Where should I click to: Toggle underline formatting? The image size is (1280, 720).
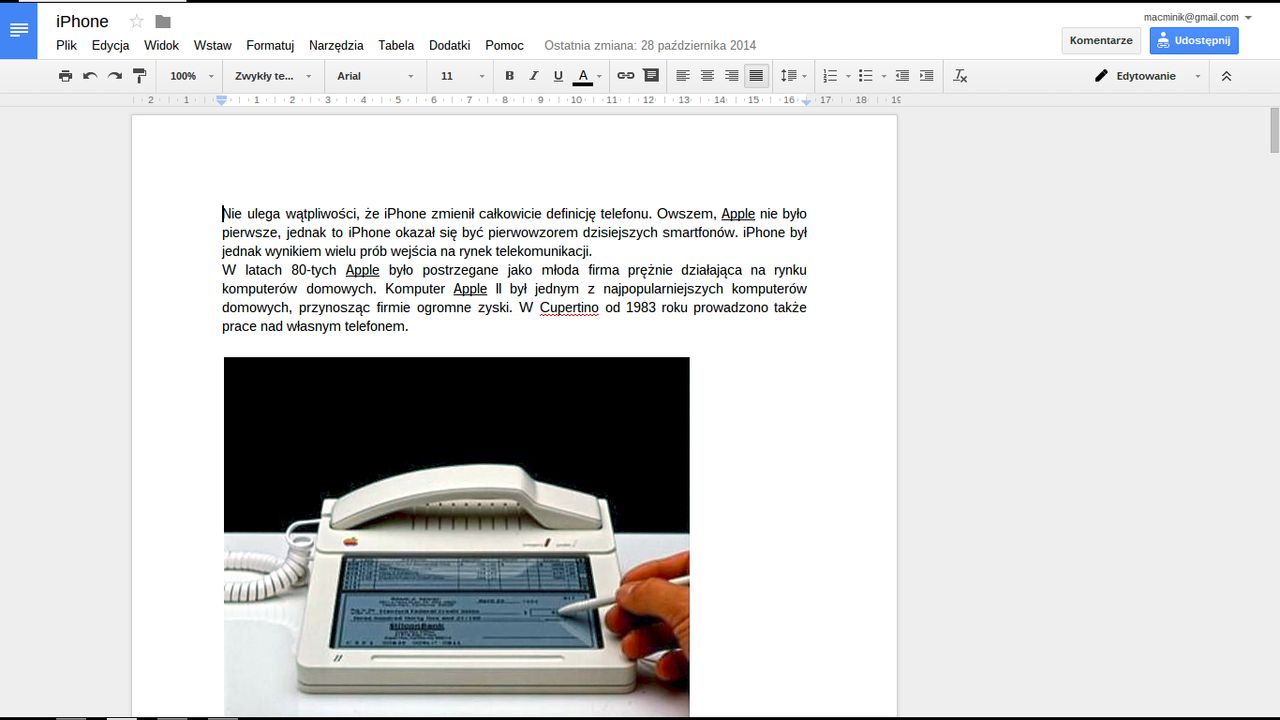pyautogui.click(x=558, y=76)
